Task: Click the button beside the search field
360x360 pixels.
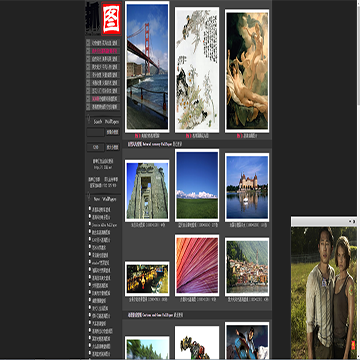Action: point(113,132)
